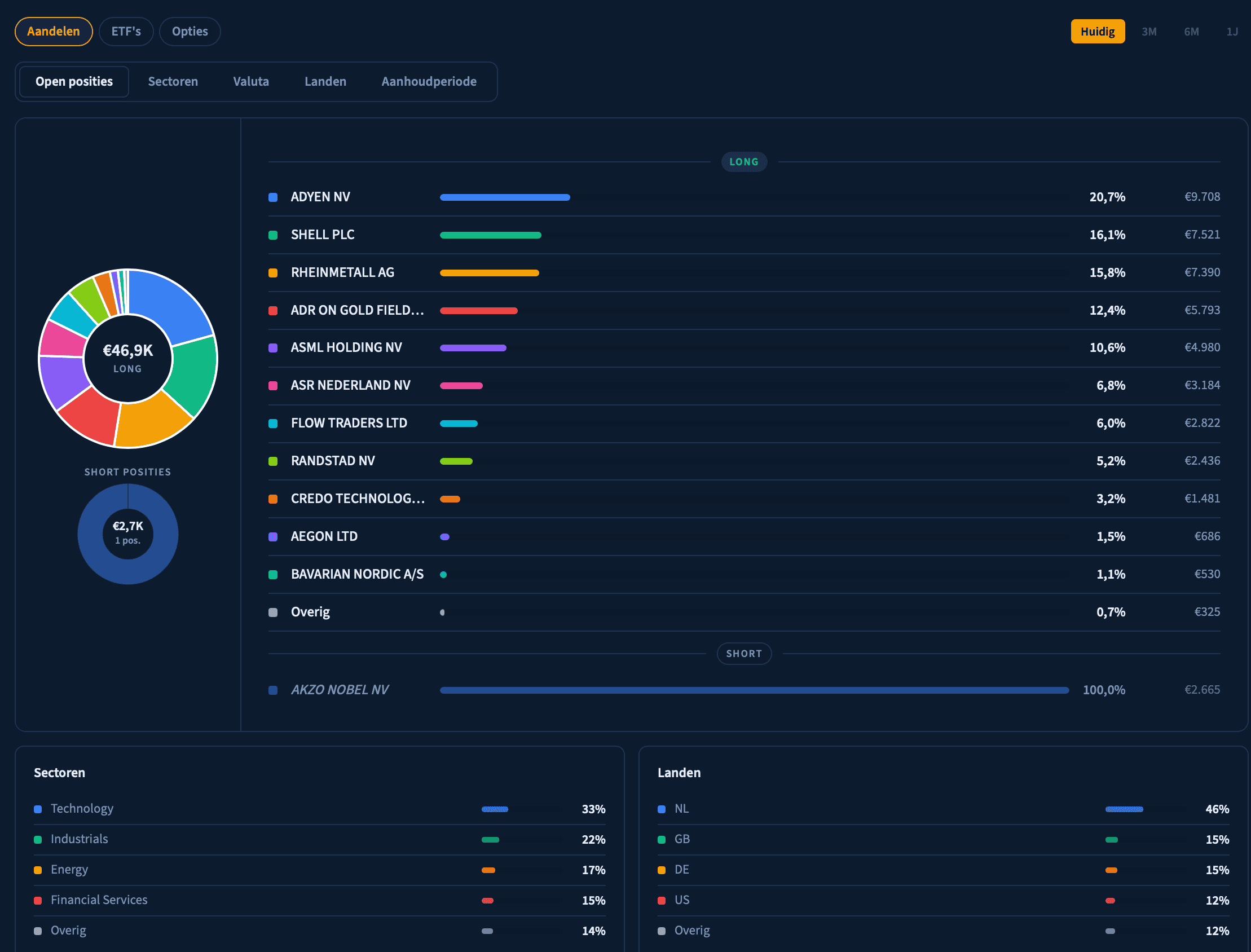
Task: Click the grey Overig positions legend square
Action: coord(273,612)
